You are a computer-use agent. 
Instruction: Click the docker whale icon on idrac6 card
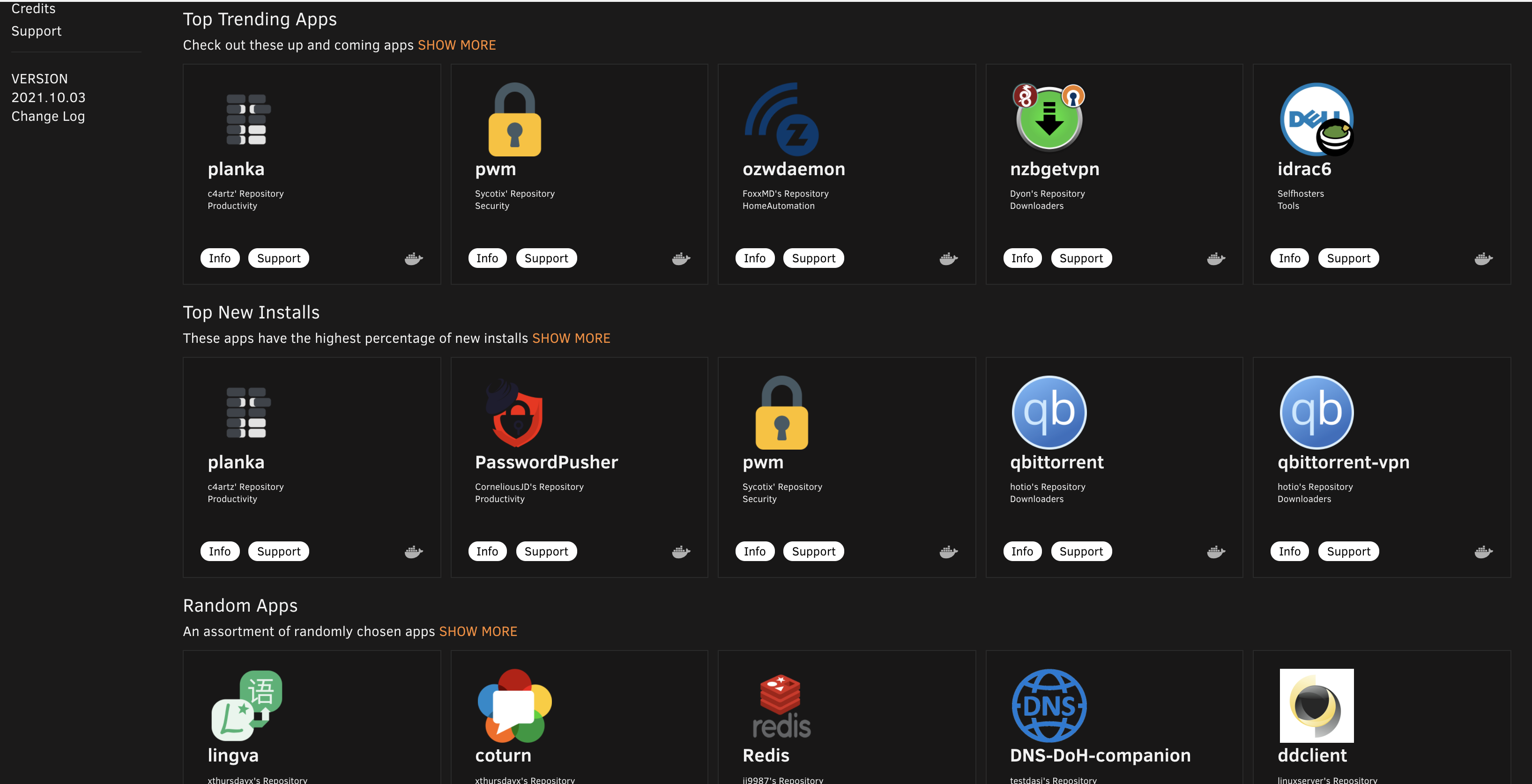click(1483, 259)
